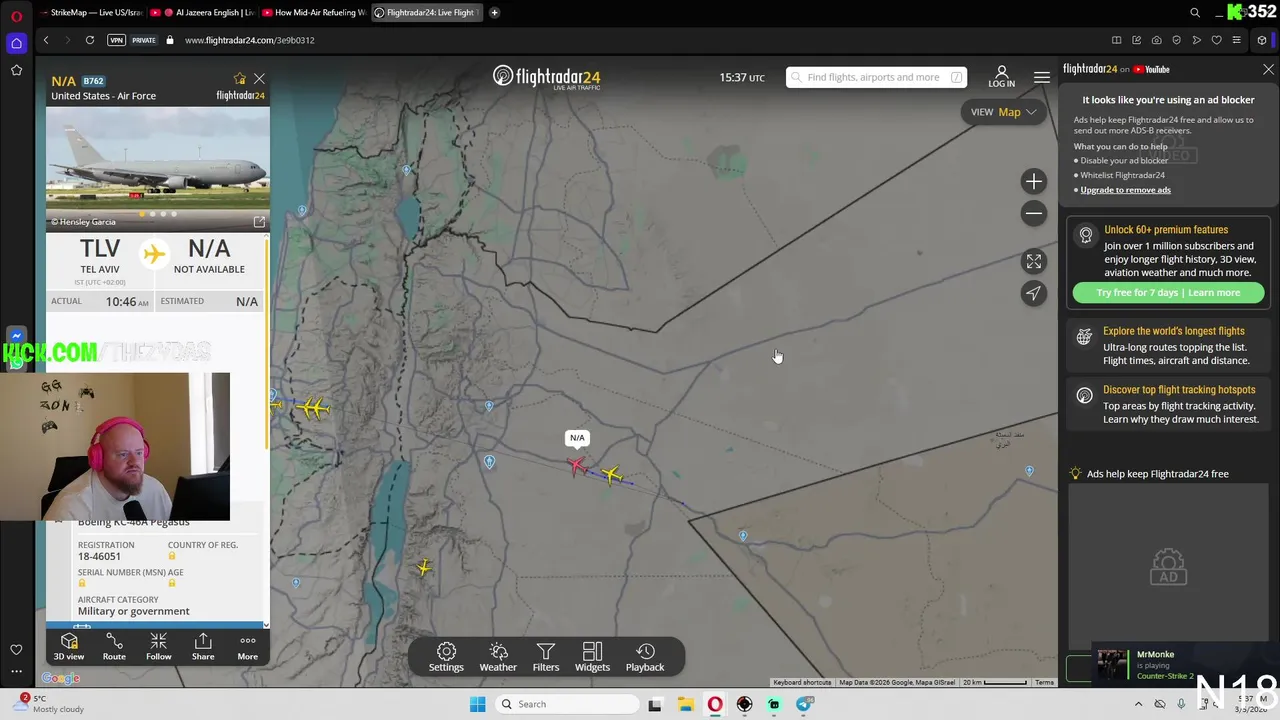Open the 3D view of the aircraft
This screenshot has width=1280, height=720.
69,646
